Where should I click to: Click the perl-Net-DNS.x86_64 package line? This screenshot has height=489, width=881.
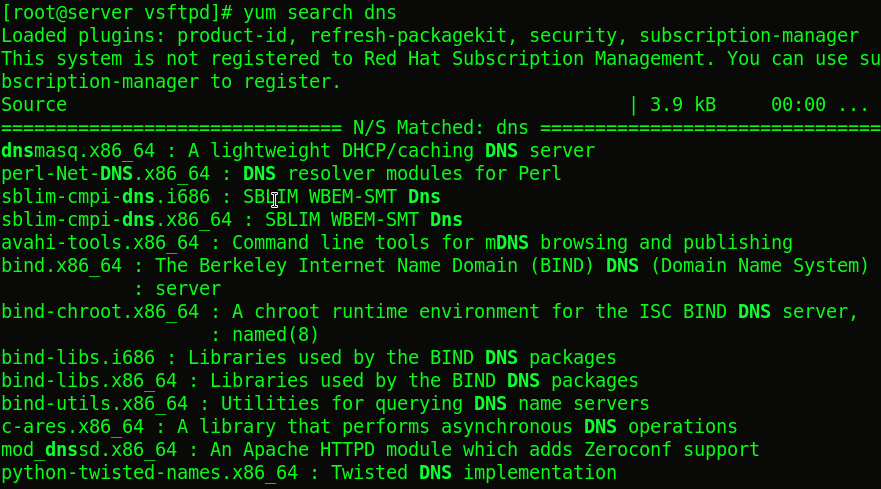(281, 174)
